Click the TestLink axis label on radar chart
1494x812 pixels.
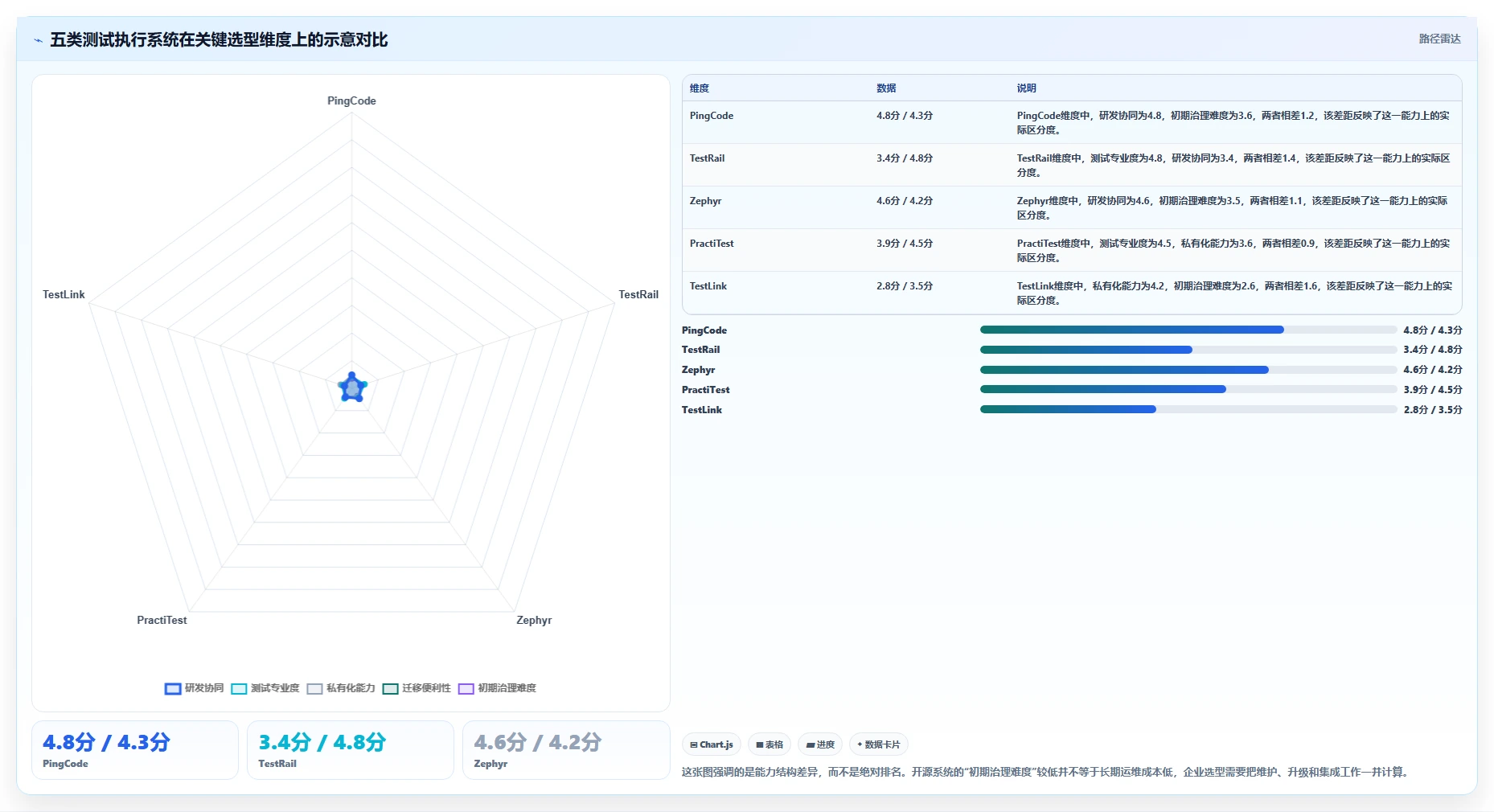pyautogui.click(x=64, y=294)
